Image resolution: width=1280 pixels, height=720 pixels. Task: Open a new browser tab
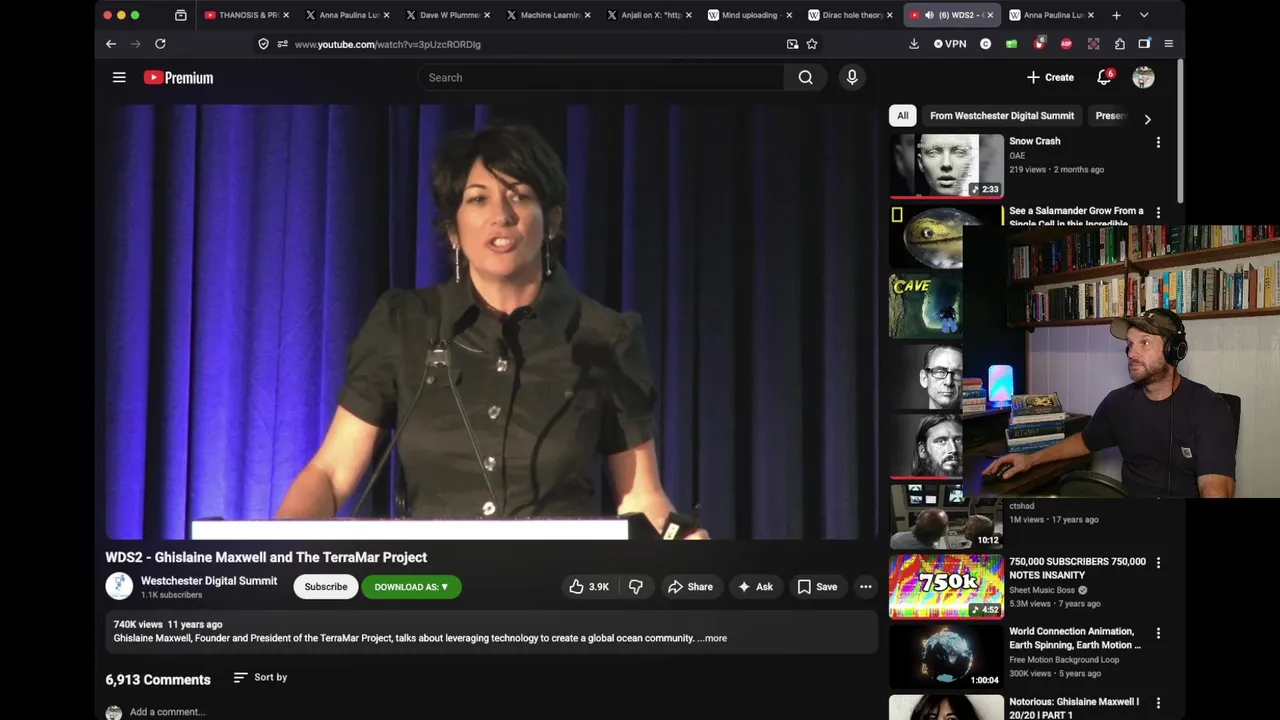coord(1116,15)
